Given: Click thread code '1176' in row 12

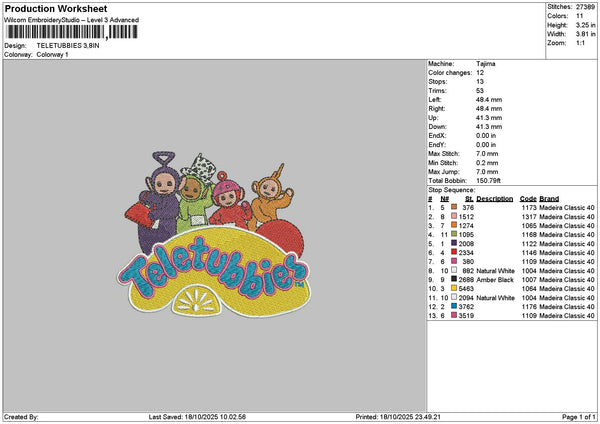Looking at the screenshot, I should pos(529,307).
